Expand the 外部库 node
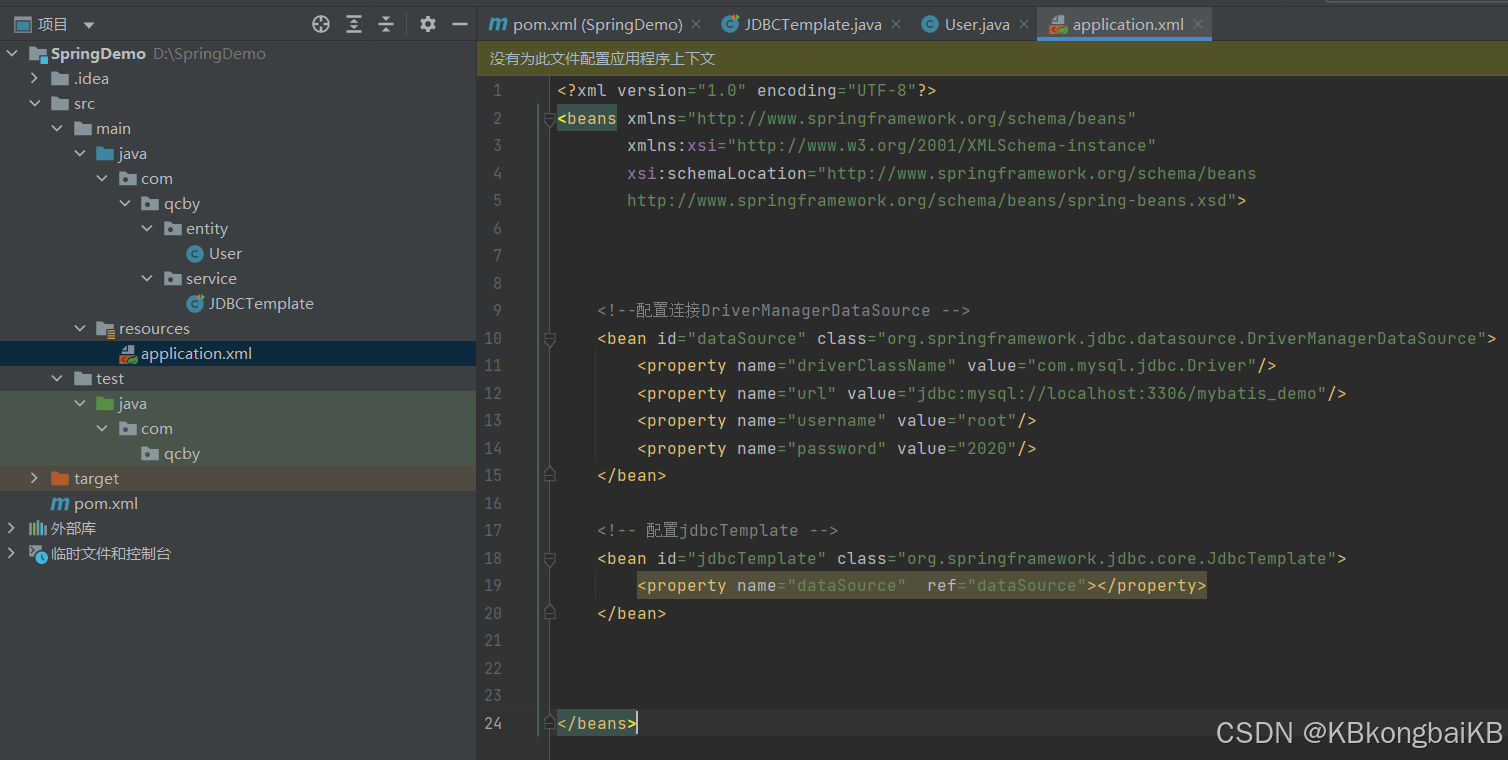The width and height of the screenshot is (1508, 760). coord(12,528)
